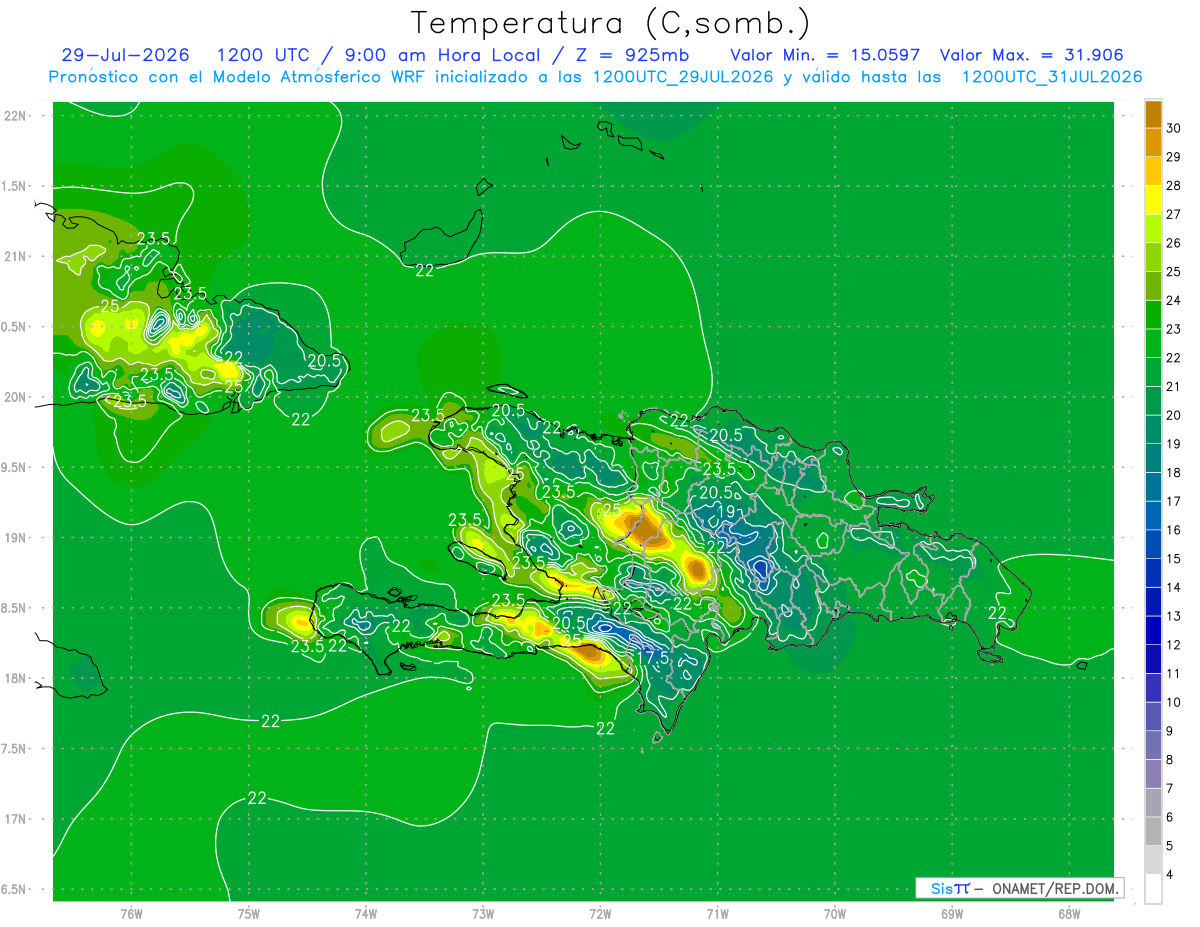Click the "76W" longitude axis label
The height and width of the screenshot is (927, 1200).
[131, 915]
